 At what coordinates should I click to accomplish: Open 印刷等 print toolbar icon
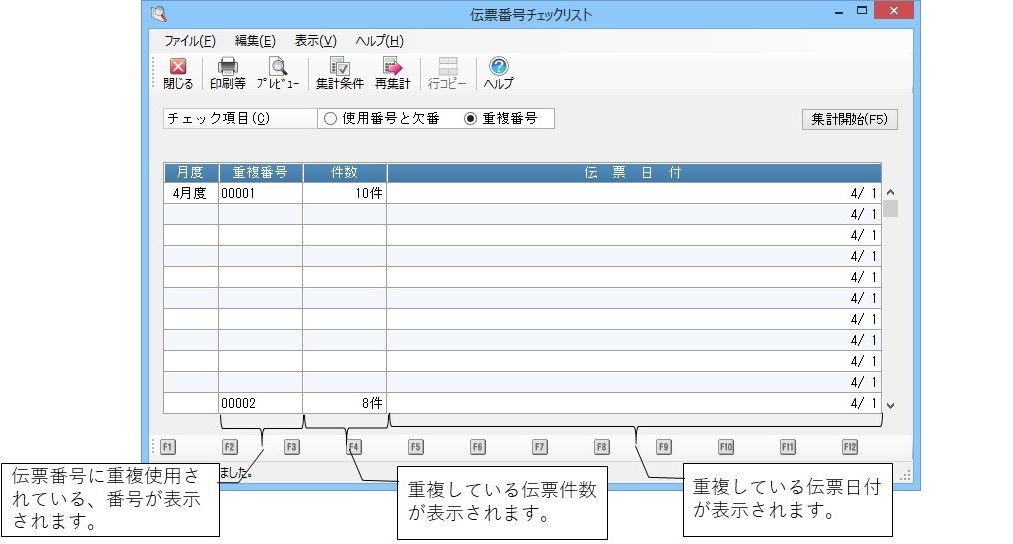(228, 74)
